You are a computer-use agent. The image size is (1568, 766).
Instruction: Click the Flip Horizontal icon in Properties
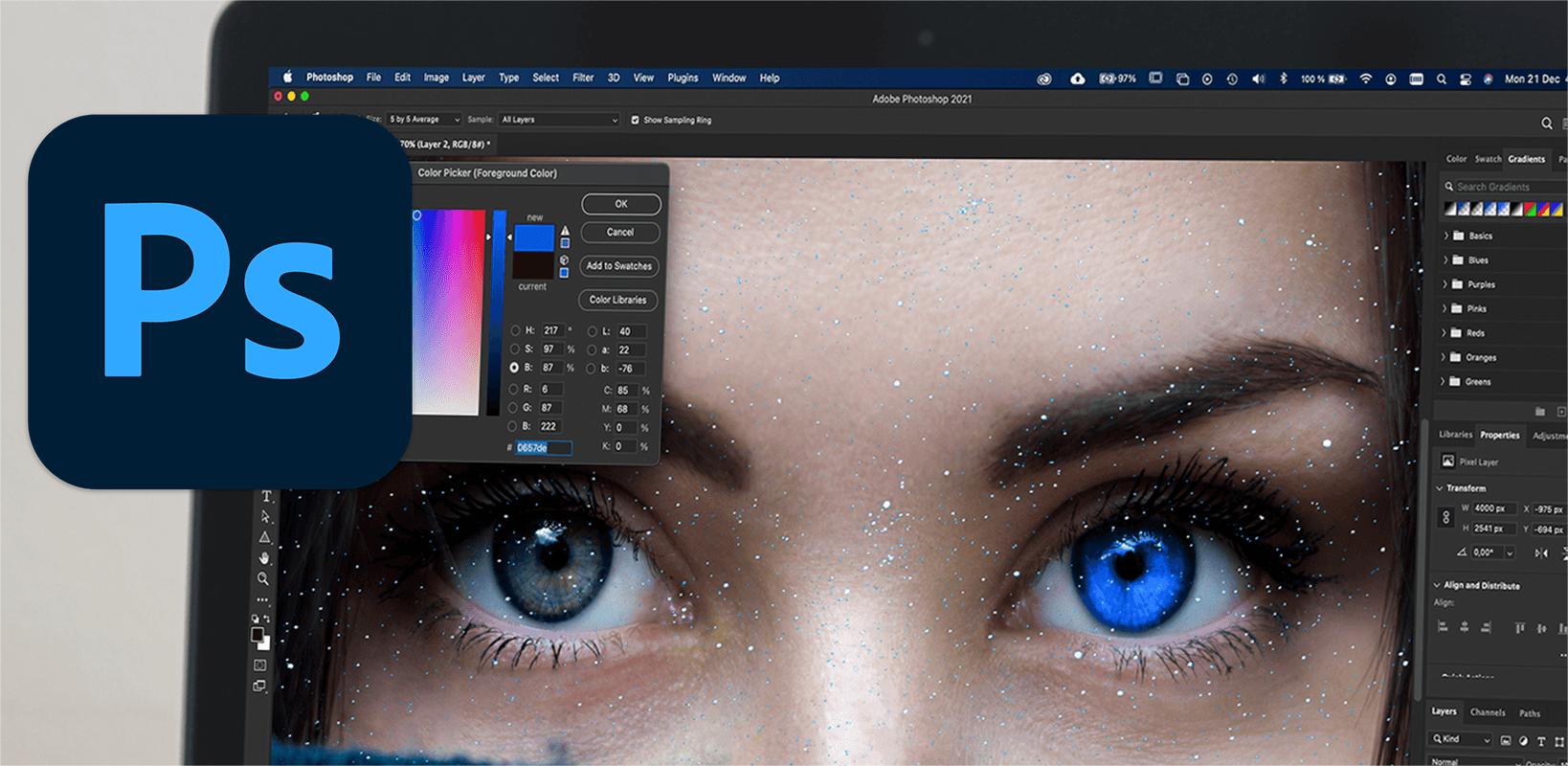tap(1541, 553)
